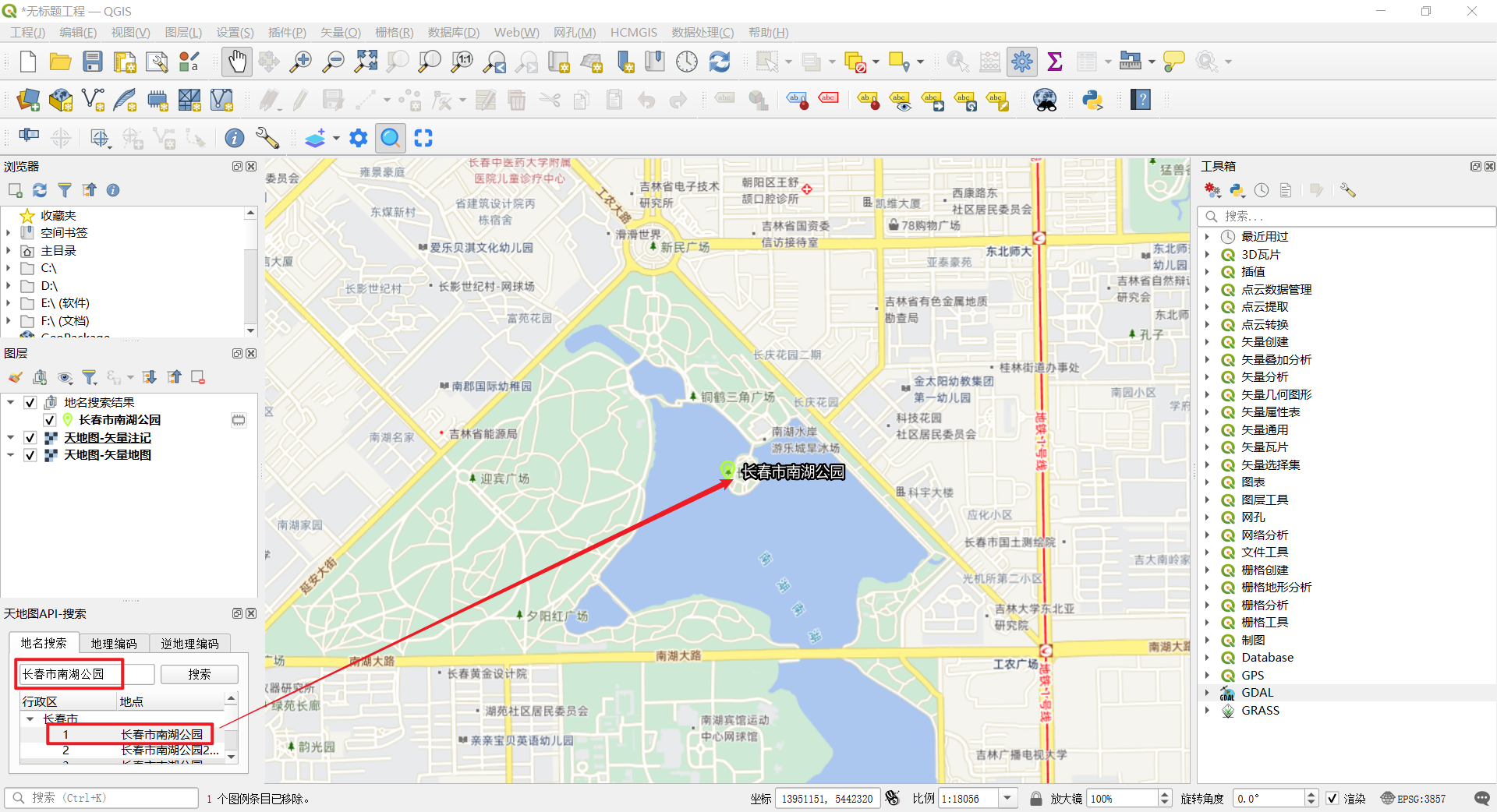
Task: Open the Python console
Action: pyautogui.click(x=1092, y=100)
